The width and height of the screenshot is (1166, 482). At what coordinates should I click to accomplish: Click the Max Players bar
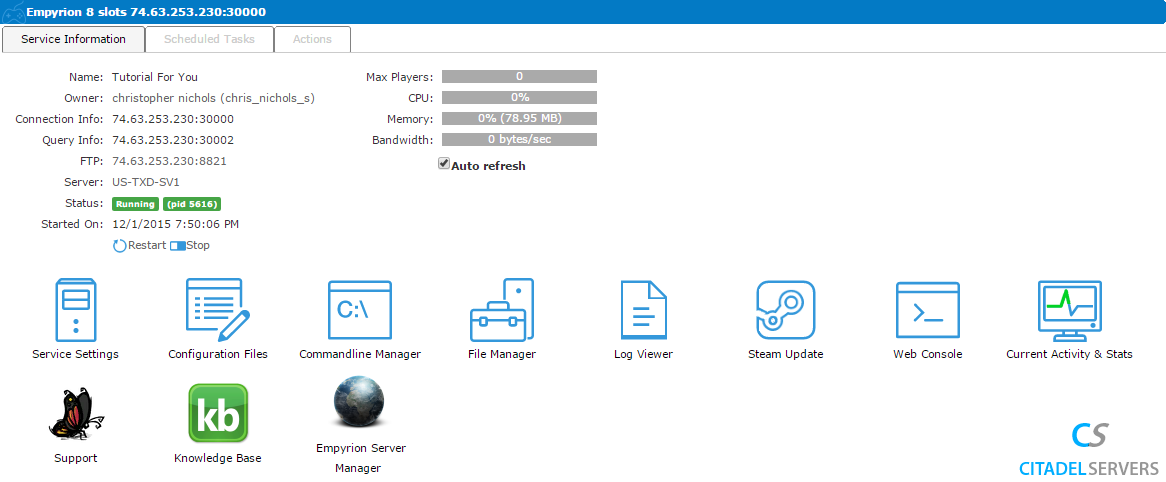(520, 77)
